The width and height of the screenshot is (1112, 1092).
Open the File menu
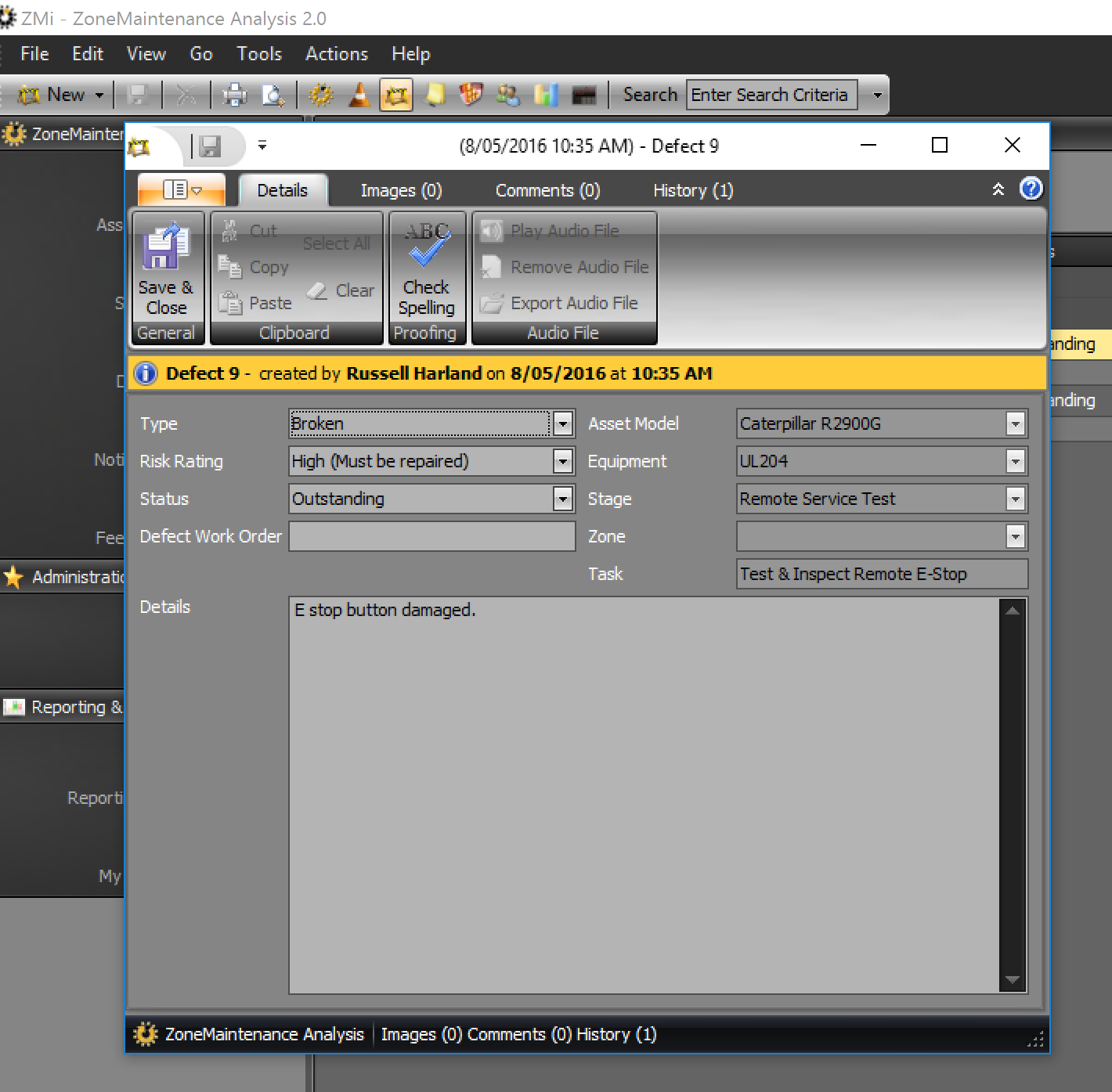(x=34, y=54)
